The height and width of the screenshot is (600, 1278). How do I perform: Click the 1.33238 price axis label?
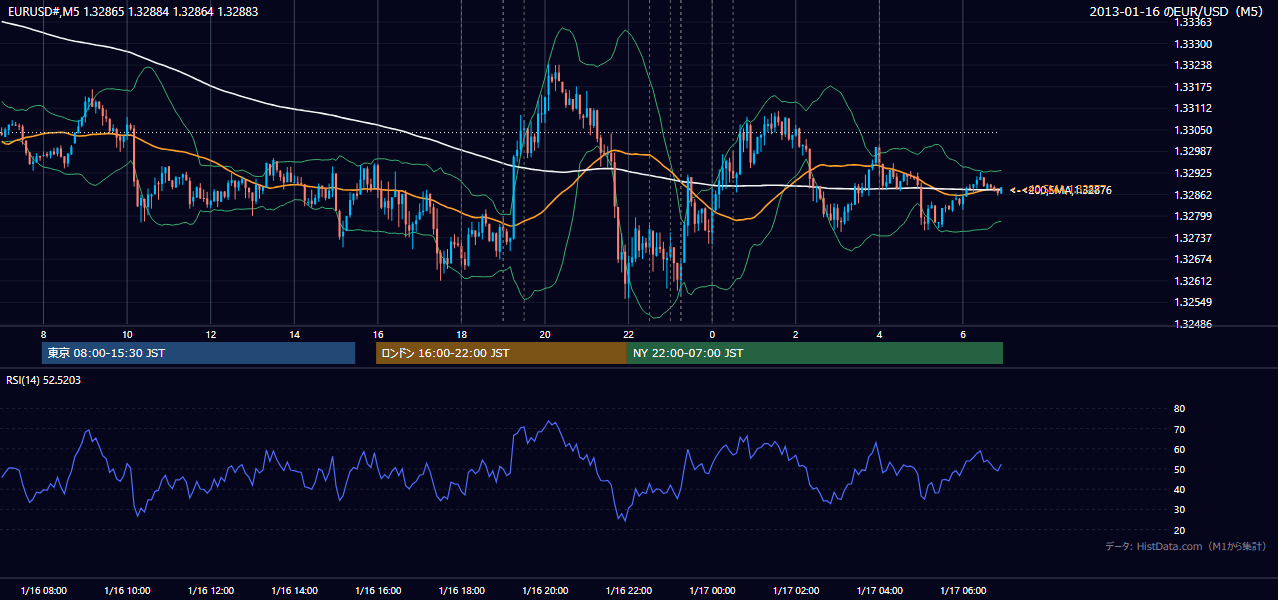click(1192, 65)
